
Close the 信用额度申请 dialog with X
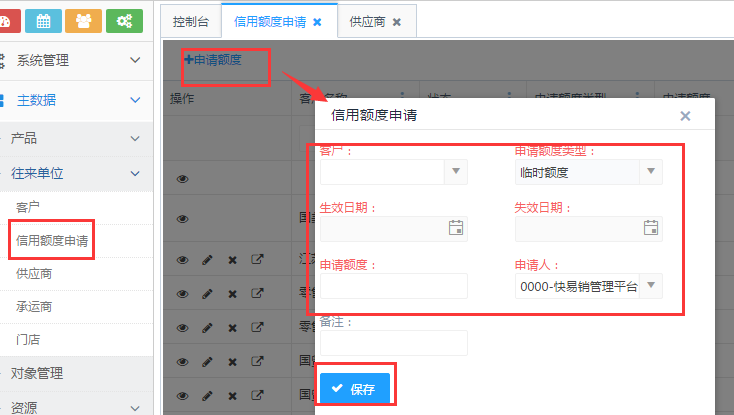[x=685, y=116]
